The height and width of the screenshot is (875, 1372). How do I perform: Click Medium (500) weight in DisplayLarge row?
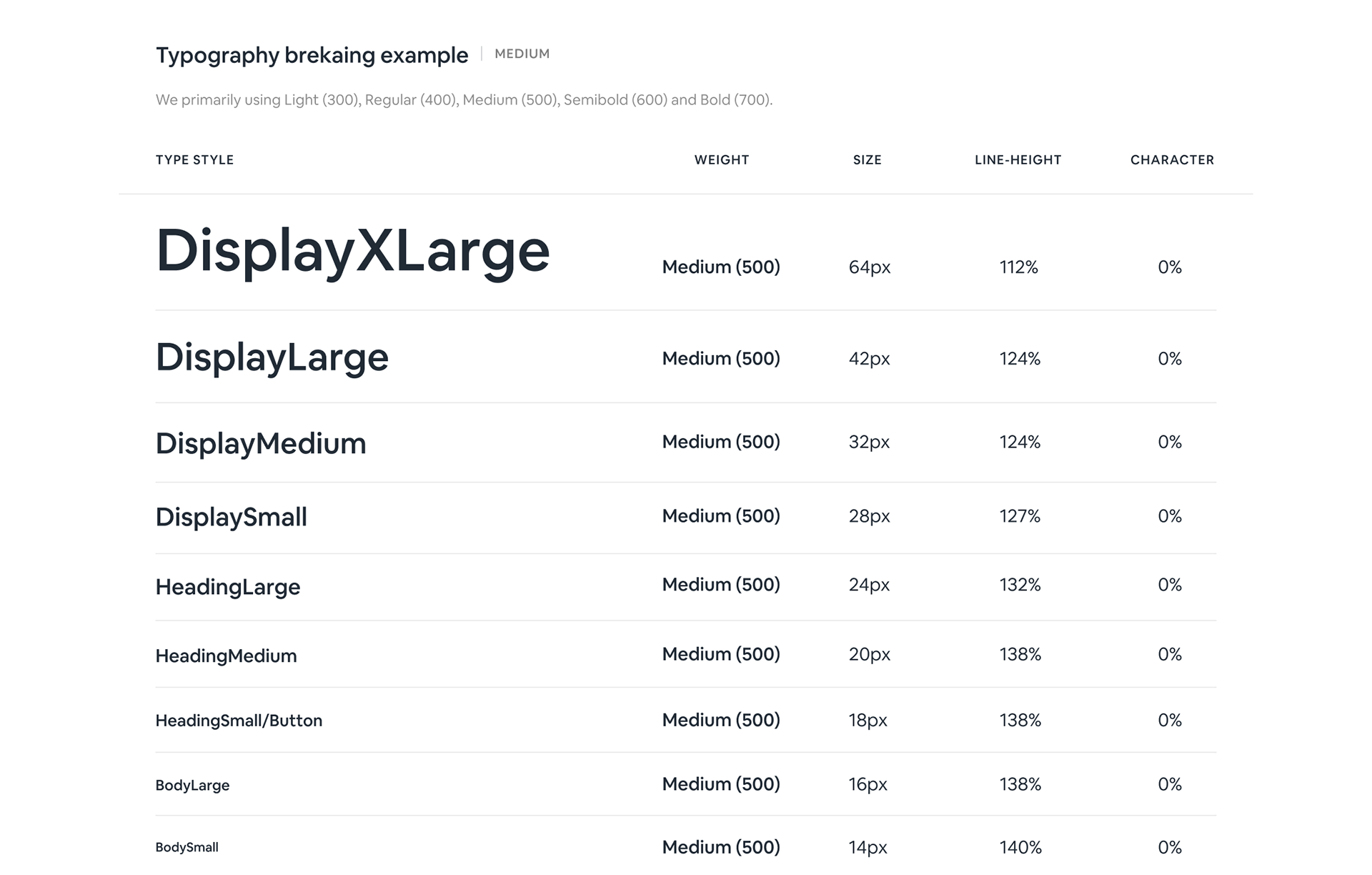click(721, 358)
